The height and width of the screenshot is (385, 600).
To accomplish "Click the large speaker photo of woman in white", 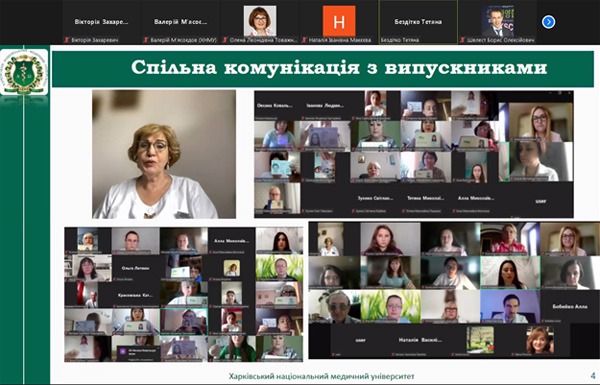I will coord(164,154).
